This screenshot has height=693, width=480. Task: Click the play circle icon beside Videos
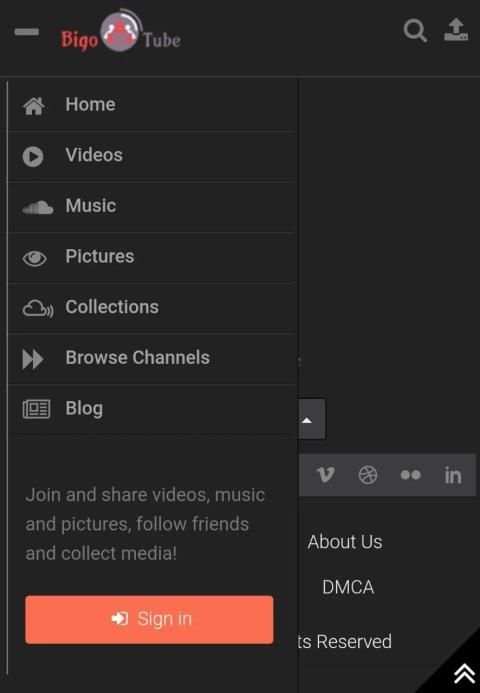[x=33, y=156]
